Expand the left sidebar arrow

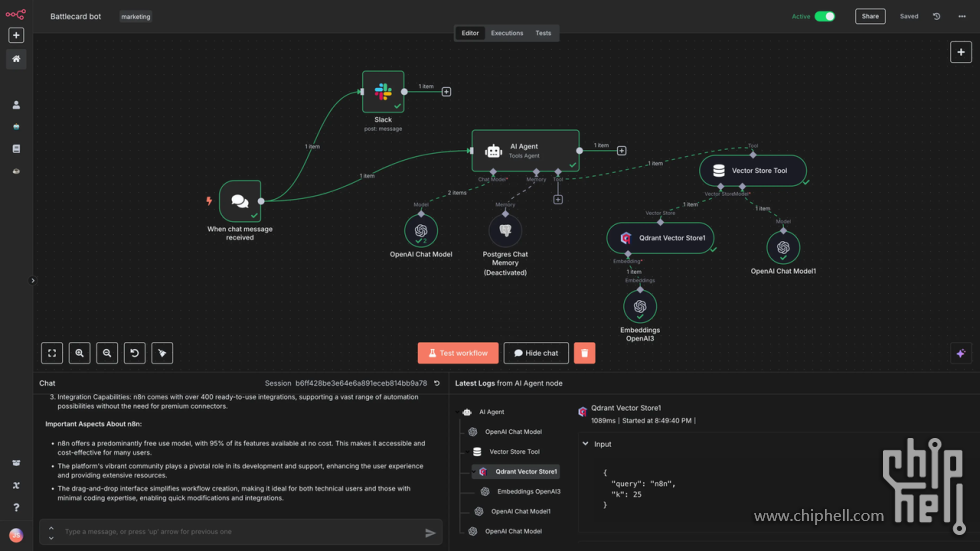[33, 280]
